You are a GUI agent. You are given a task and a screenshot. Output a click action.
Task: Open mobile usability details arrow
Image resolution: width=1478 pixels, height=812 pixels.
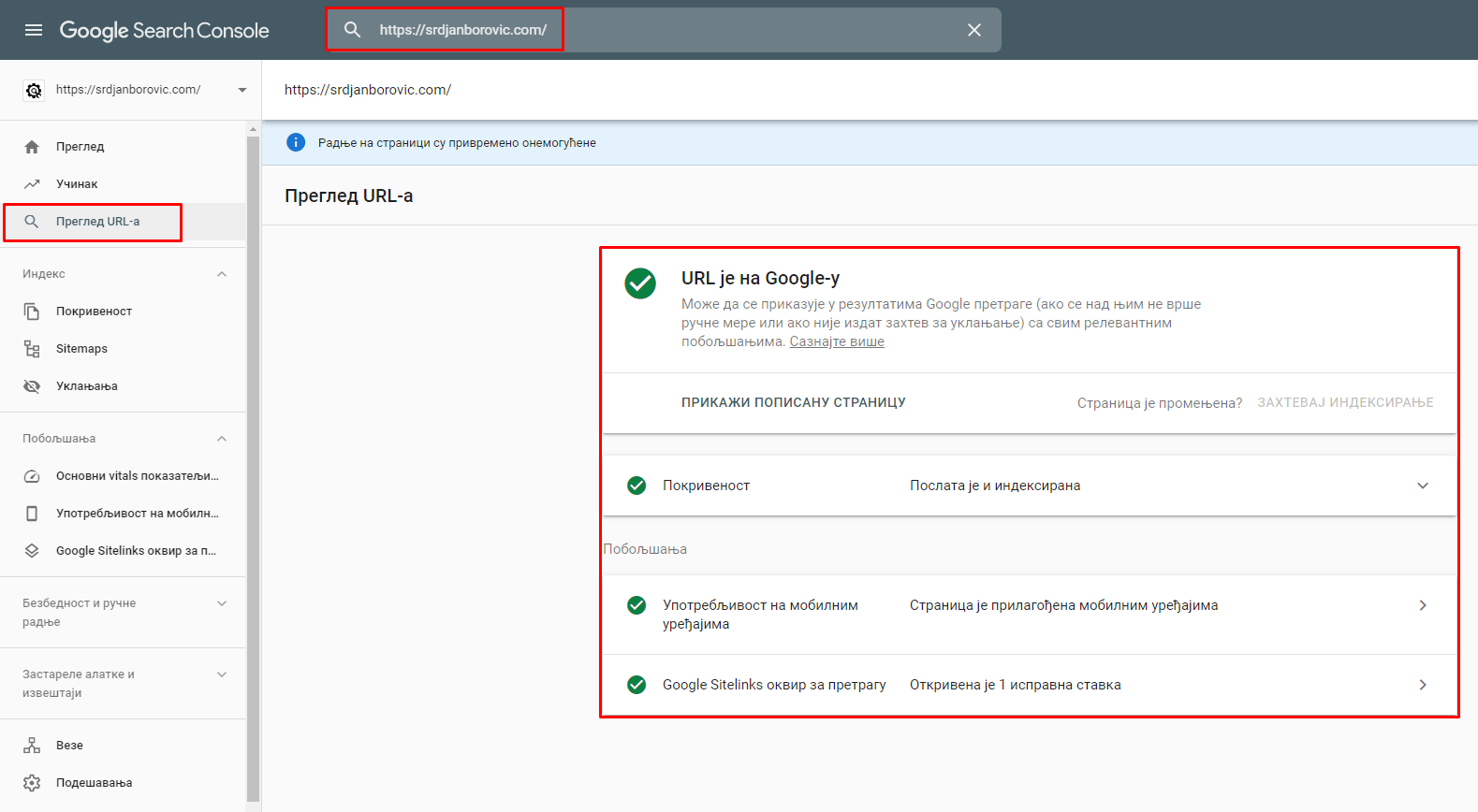click(1423, 605)
